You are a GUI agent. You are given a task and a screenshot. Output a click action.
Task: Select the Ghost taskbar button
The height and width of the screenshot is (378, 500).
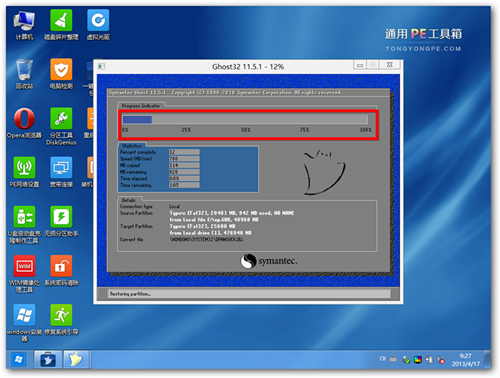pos(76,360)
